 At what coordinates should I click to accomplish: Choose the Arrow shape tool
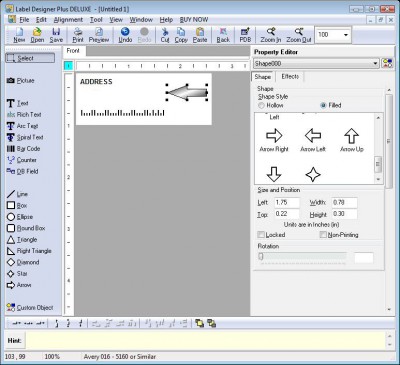(19, 285)
